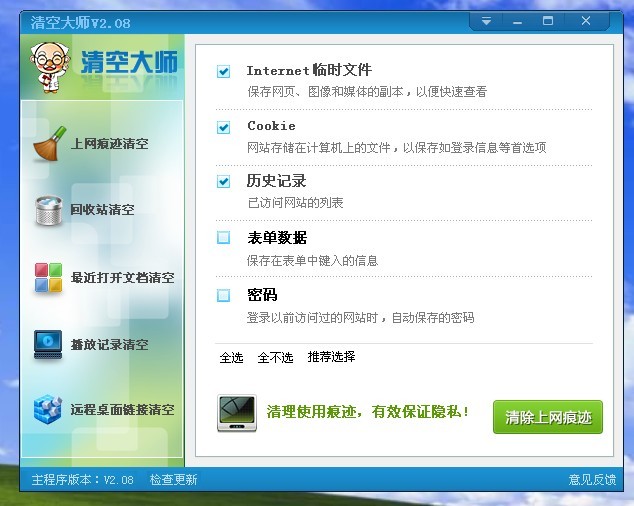Click the monitor icon beside the slogan

[x=236, y=412]
